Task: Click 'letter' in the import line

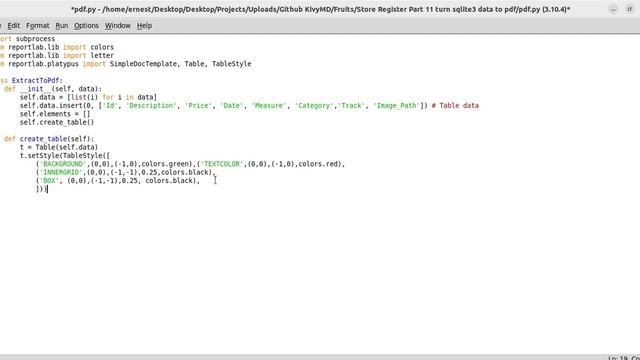Action: tap(102, 56)
